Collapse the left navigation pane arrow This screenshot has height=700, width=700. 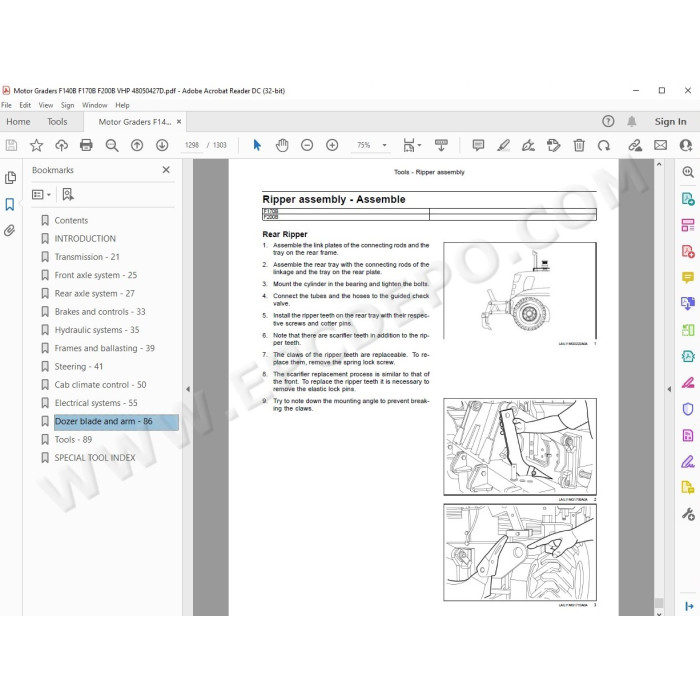[x=188, y=389]
